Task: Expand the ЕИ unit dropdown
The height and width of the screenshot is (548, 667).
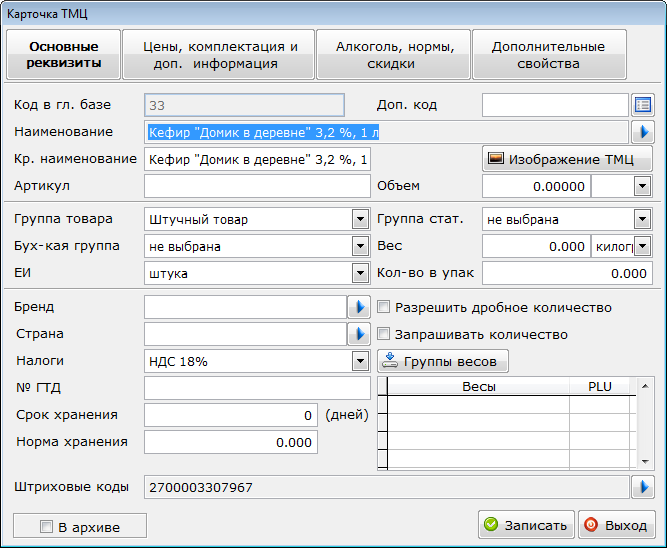Action: point(360,274)
